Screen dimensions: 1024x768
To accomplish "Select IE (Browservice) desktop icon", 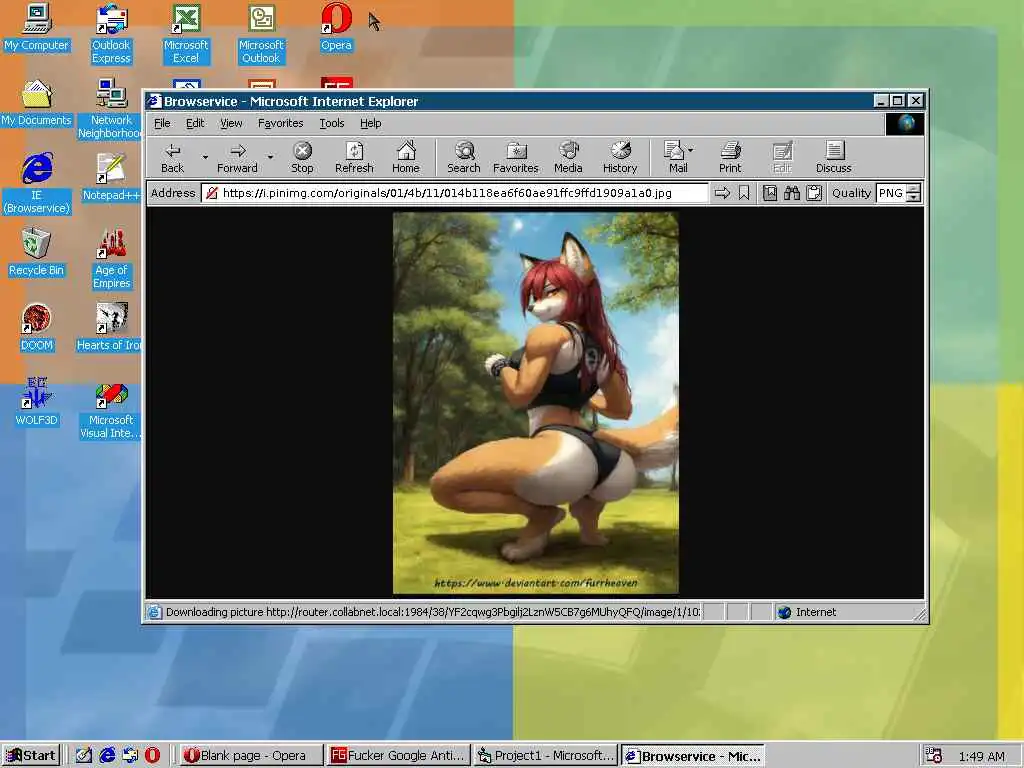I will pos(37,184).
